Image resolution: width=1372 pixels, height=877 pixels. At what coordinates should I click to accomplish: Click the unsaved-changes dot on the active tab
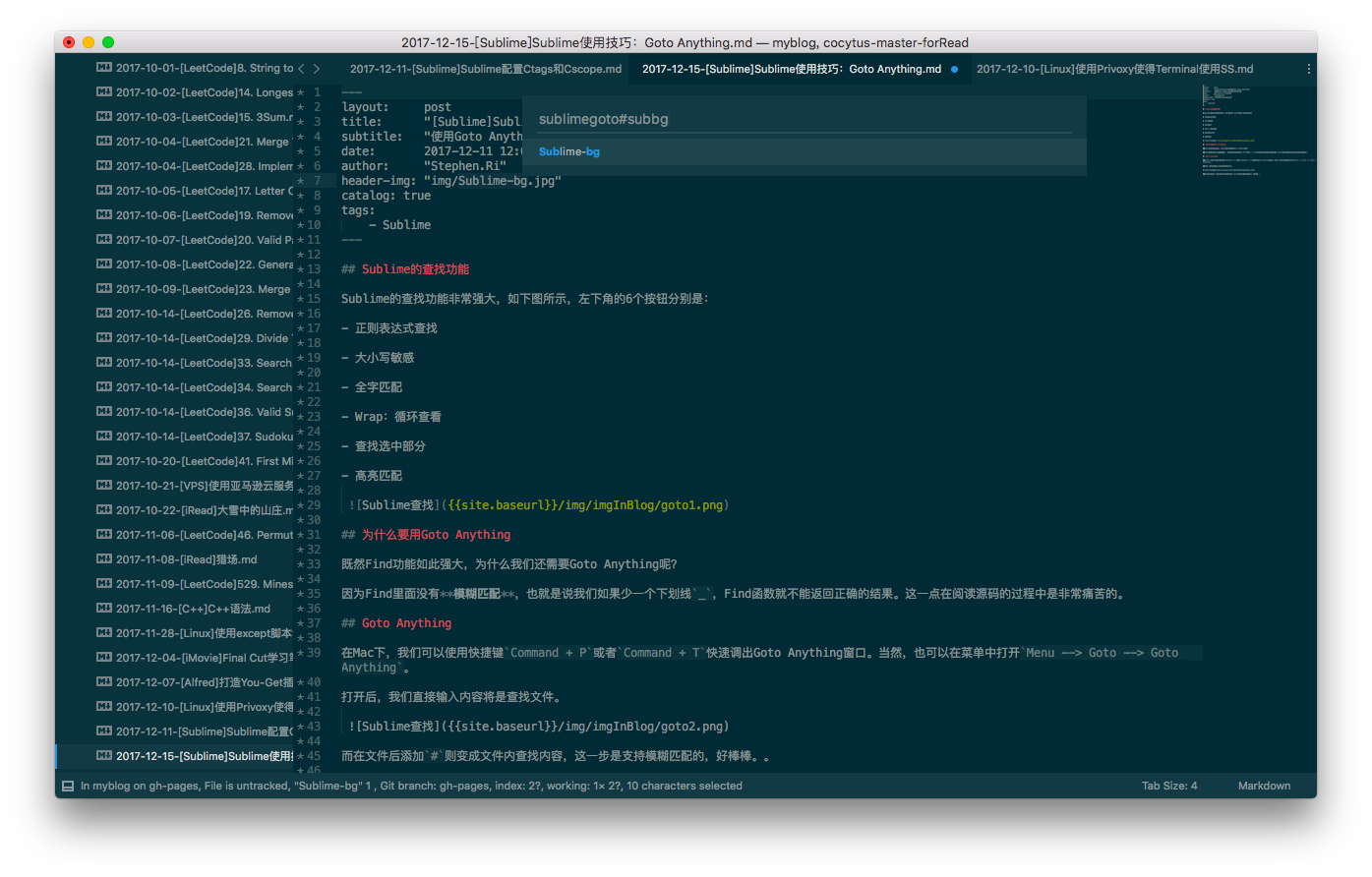954,70
